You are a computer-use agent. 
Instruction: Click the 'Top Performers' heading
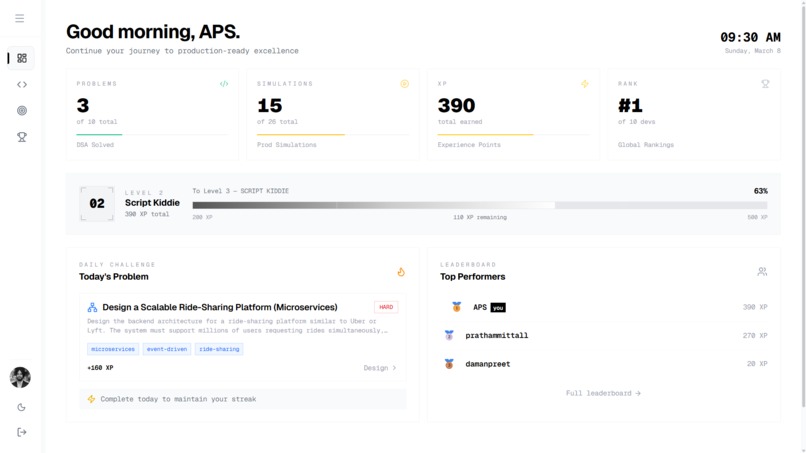click(x=472, y=277)
